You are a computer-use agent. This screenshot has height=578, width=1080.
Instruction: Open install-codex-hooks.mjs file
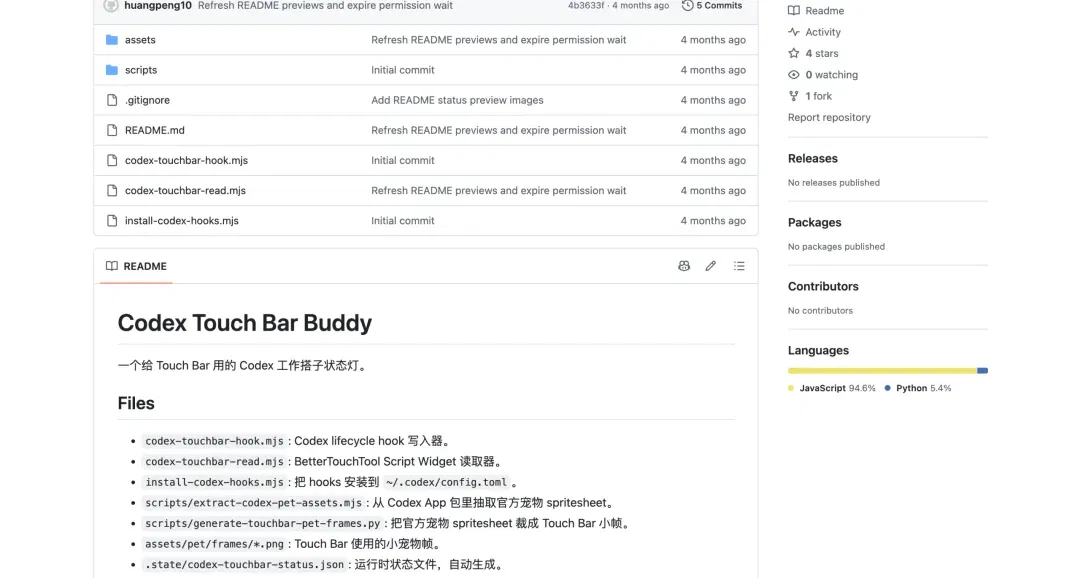181,221
